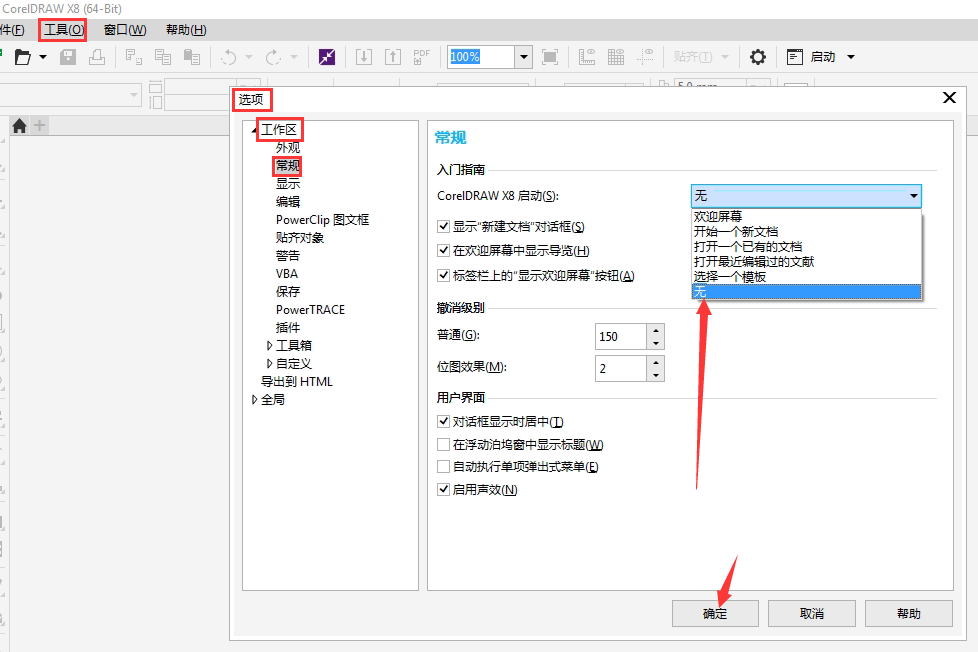Click the purple search content icon
This screenshot has width=978, height=652.
(327, 57)
